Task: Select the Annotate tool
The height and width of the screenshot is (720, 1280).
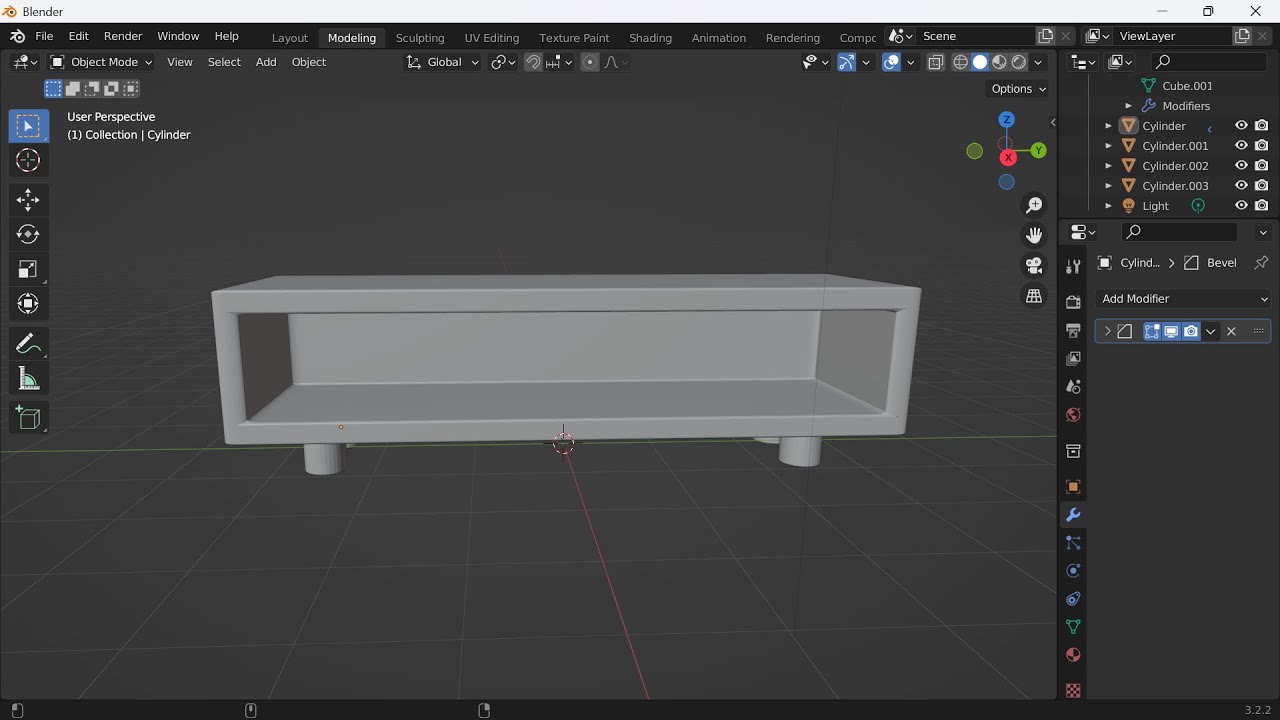Action: [28, 345]
